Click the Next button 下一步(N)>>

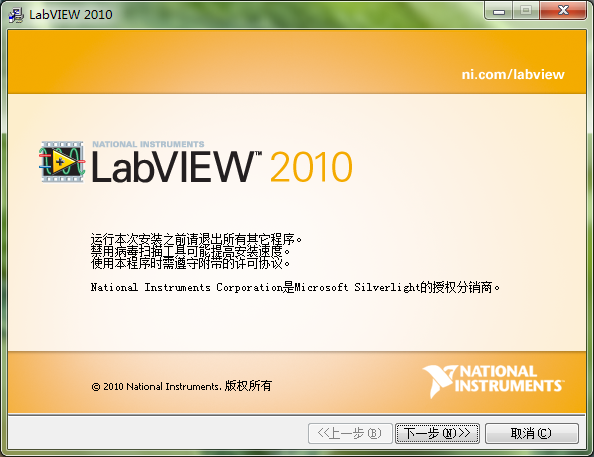click(x=438, y=433)
